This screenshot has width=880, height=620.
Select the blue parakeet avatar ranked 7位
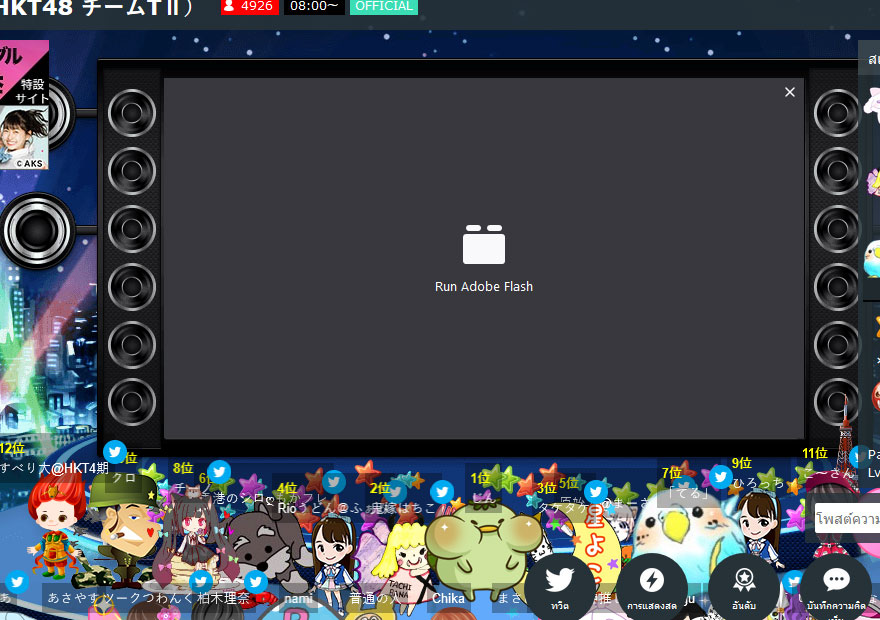point(684,539)
